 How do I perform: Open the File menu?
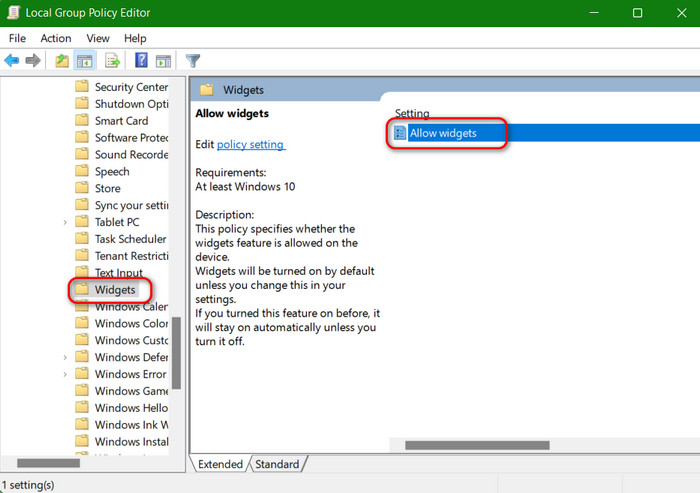(x=17, y=38)
